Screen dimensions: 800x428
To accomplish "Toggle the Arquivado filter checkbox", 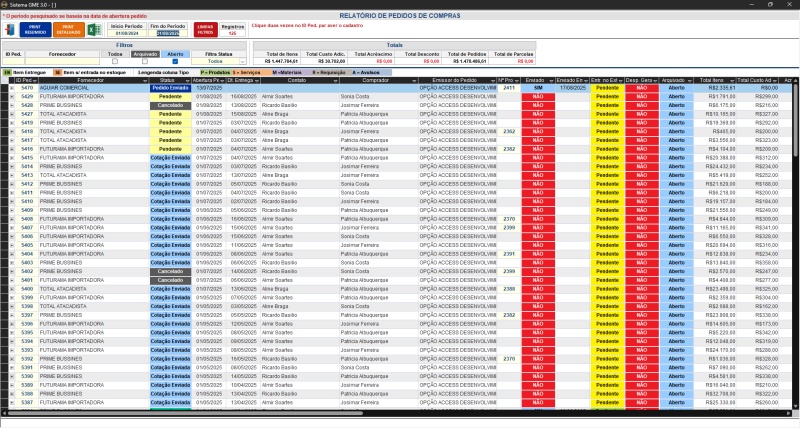I will pos(146,61).
